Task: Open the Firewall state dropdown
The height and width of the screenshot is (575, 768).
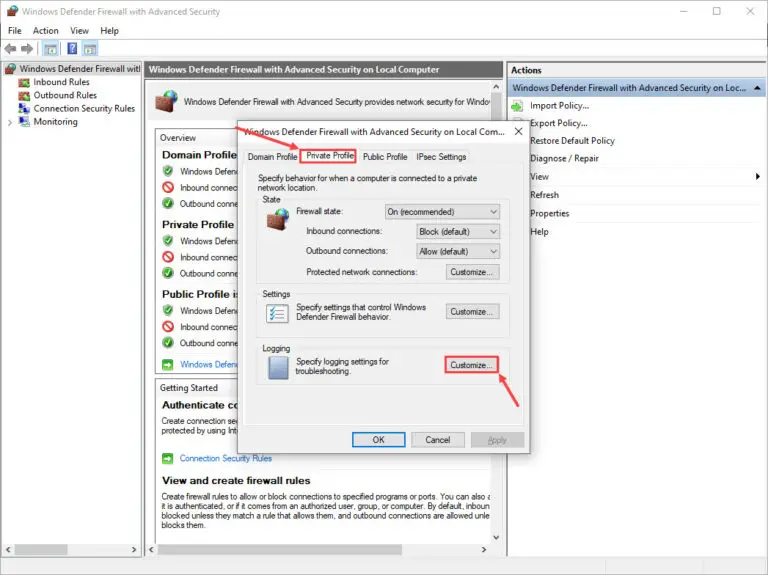Action: [x=442, y=212]
